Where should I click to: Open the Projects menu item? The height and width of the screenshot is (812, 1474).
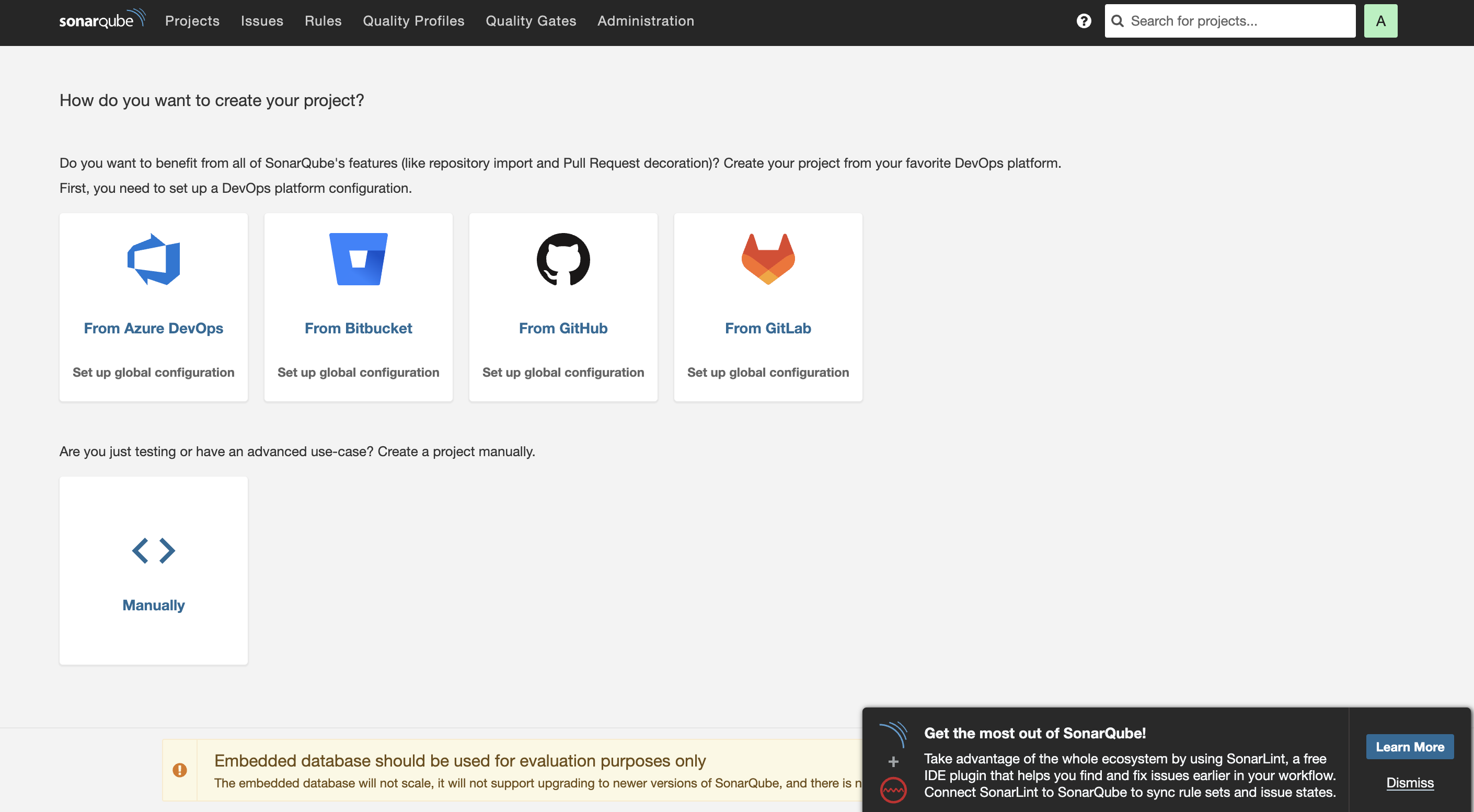click(192, 21)
